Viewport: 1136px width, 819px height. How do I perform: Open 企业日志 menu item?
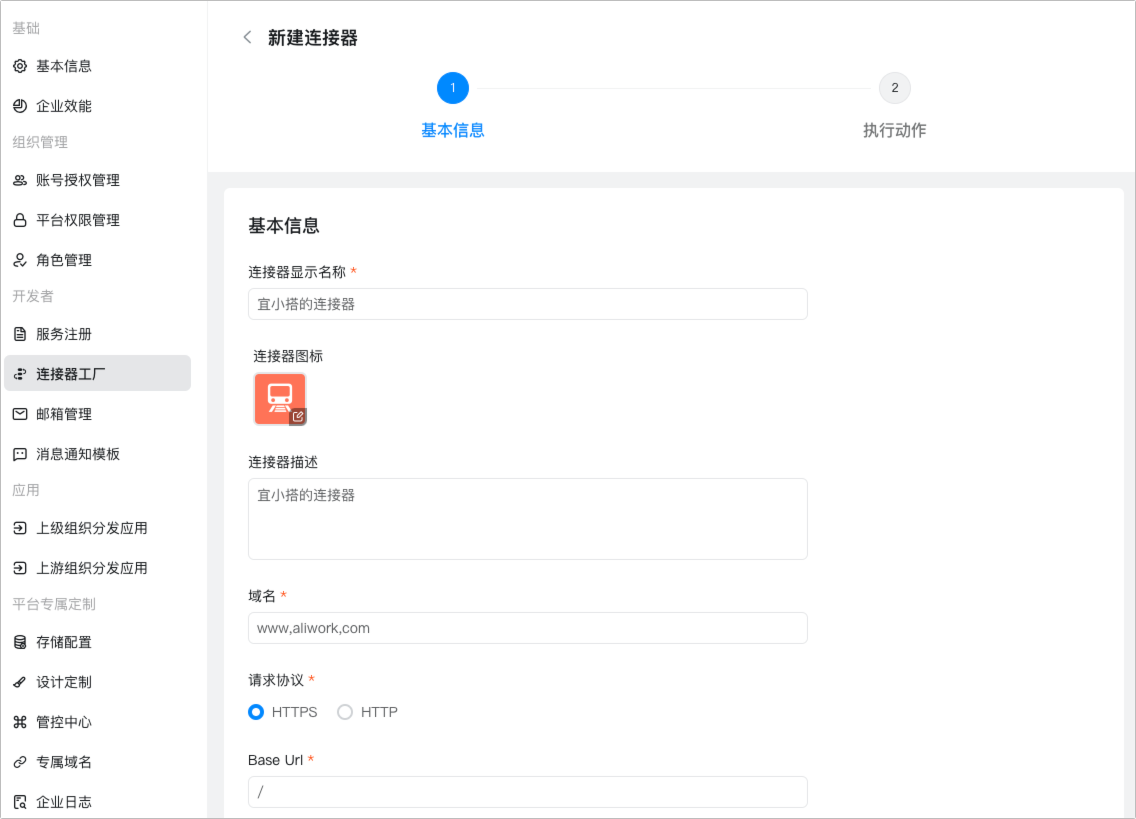click(x=98, y=802)
